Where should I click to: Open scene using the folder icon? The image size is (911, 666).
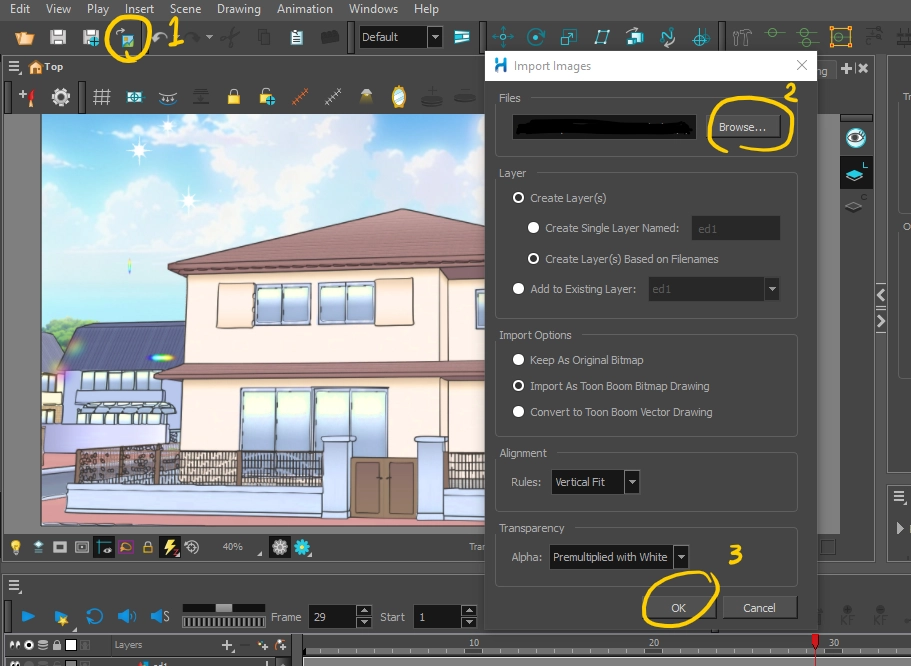coord(24,38)
